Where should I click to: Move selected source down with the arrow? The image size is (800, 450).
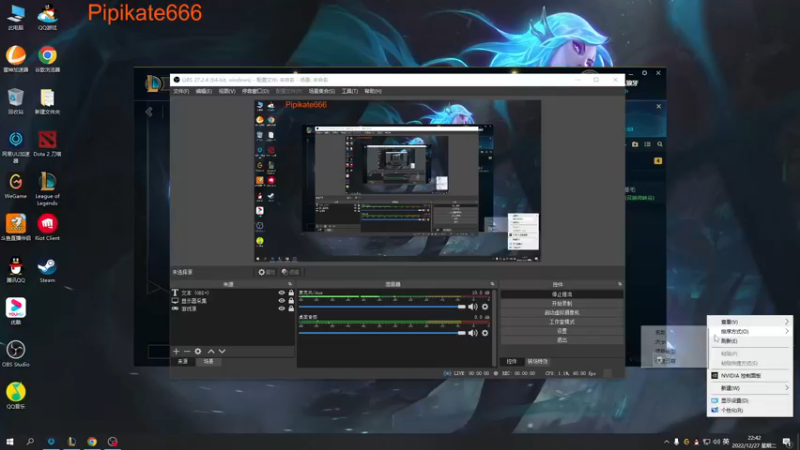click(x=222, y=351)
